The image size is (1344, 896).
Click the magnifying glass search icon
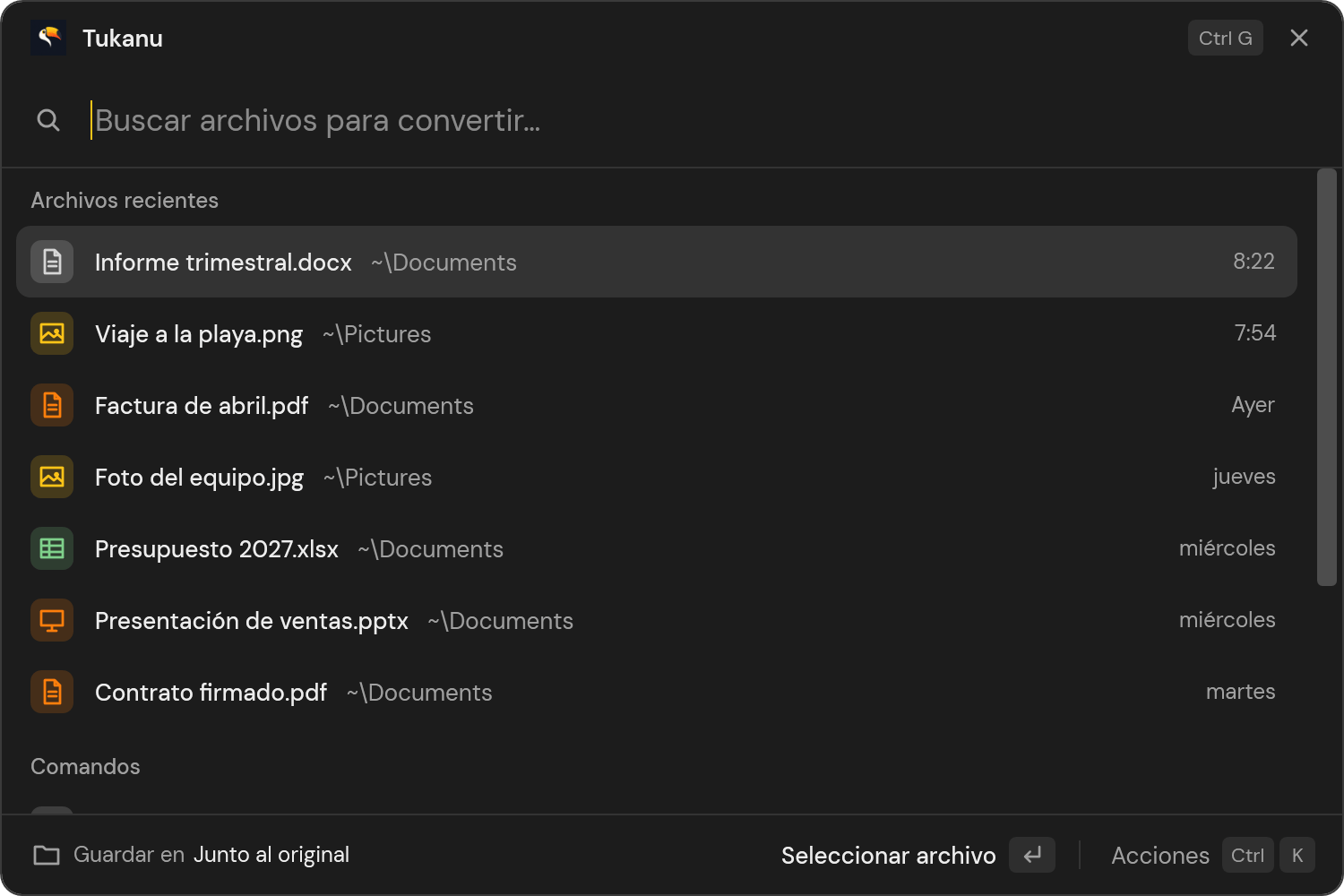pyautogui.click(x=48, y=120)
